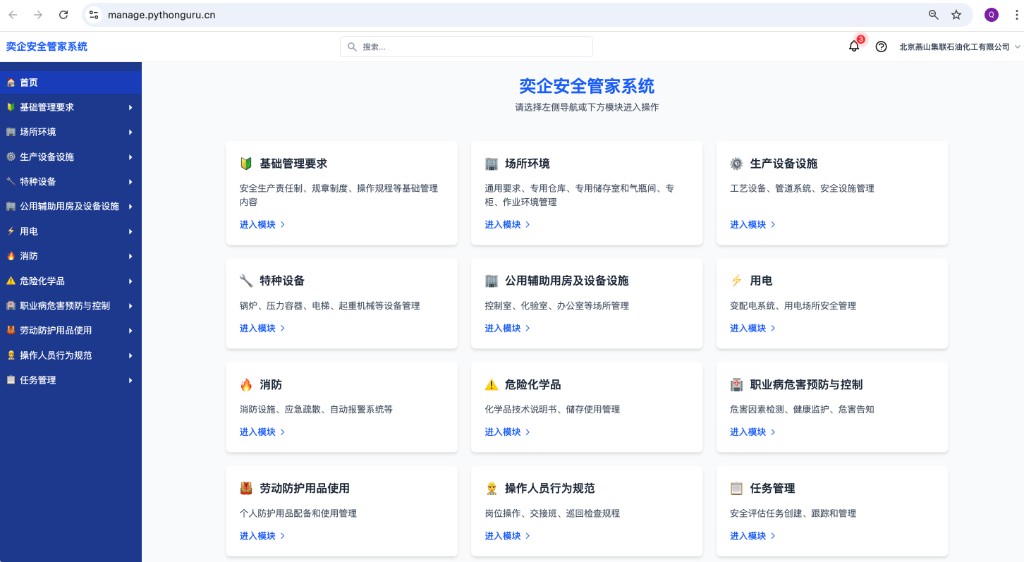Focus the 搜索 search field

466,47
